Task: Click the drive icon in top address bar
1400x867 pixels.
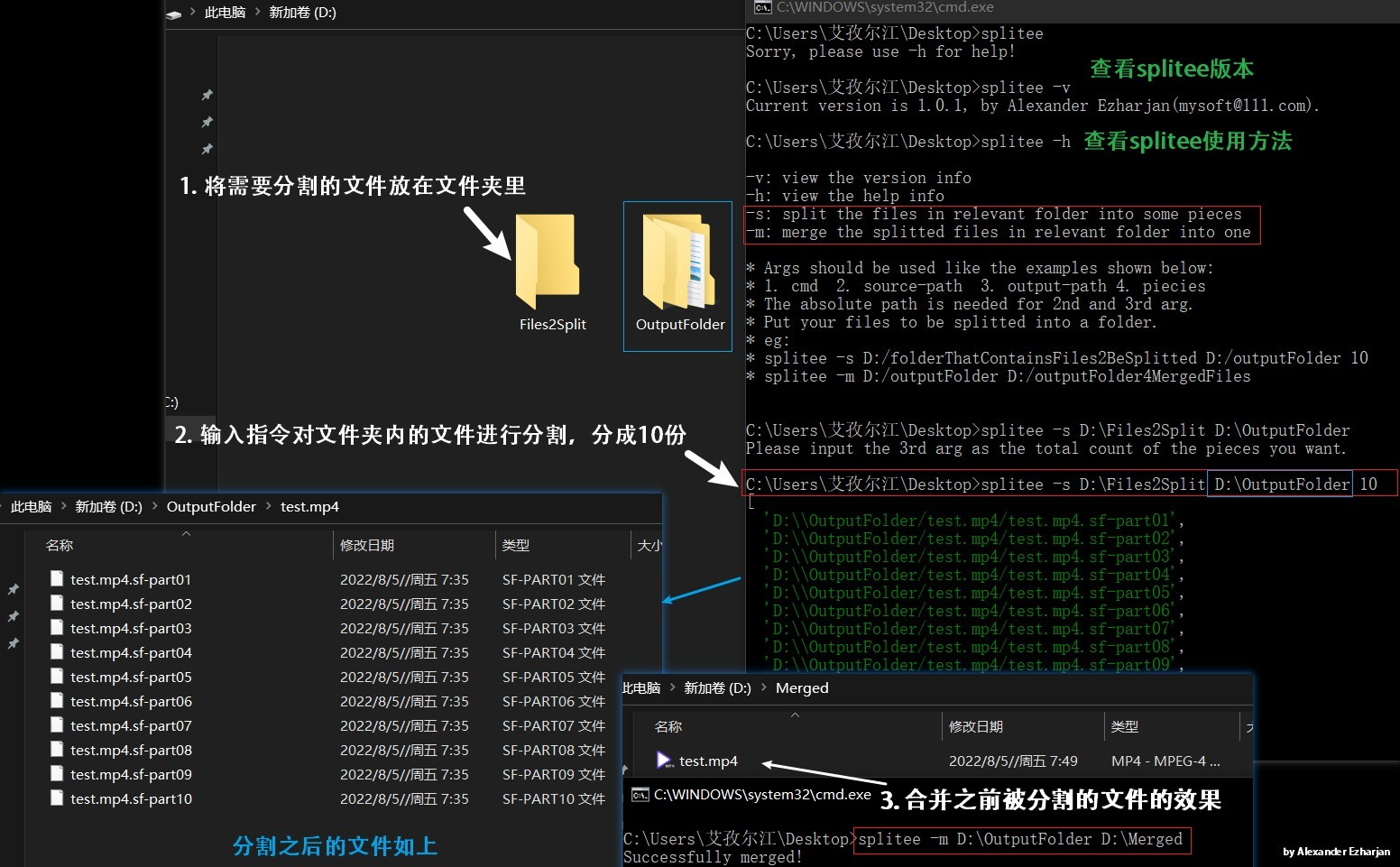Action: tap(173, 14)
